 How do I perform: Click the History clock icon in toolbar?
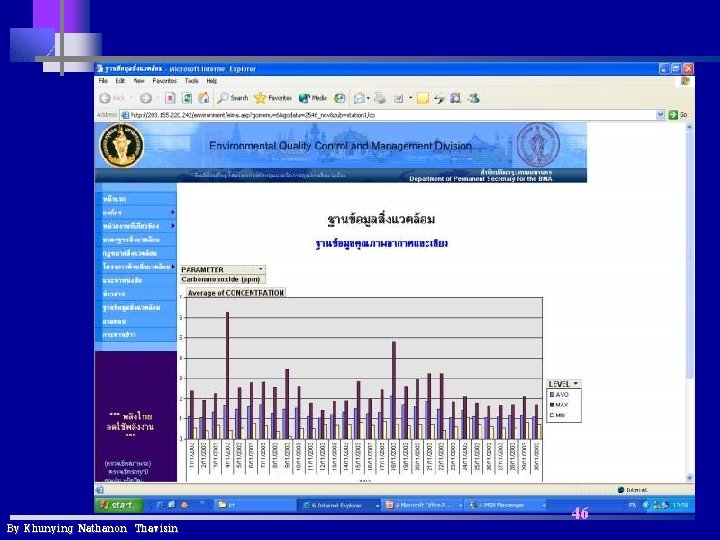(339, 98)
